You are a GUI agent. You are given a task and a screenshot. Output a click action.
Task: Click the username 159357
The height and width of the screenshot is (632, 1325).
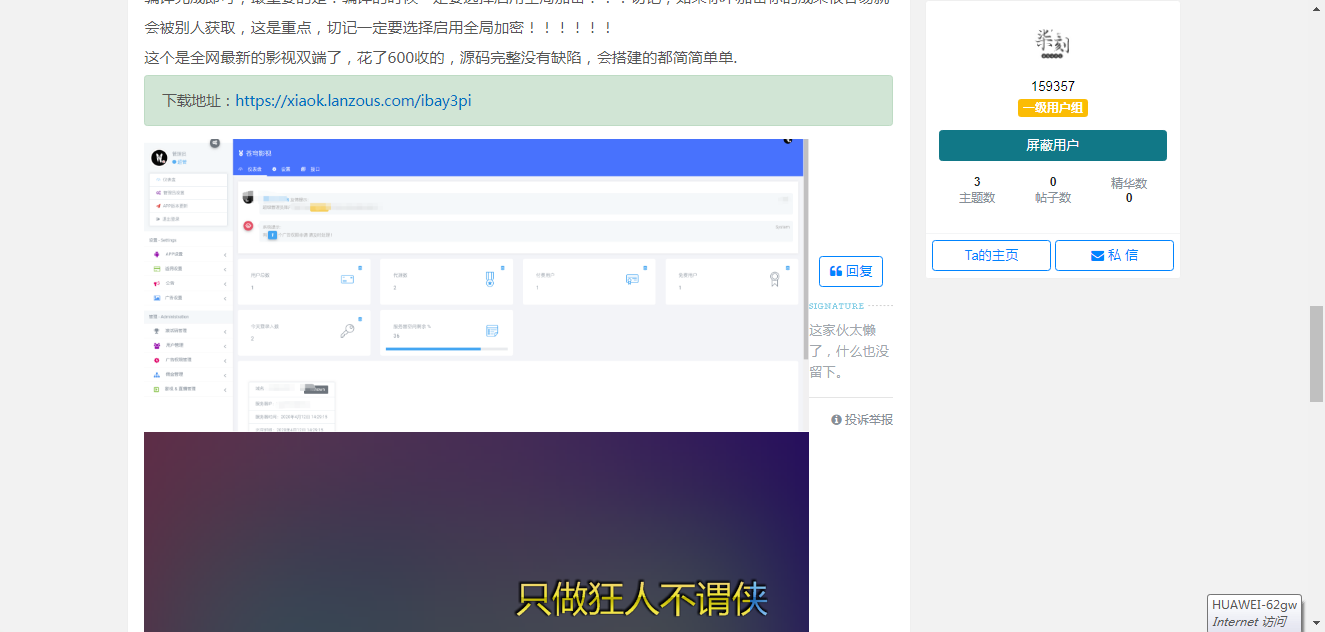1053,86
